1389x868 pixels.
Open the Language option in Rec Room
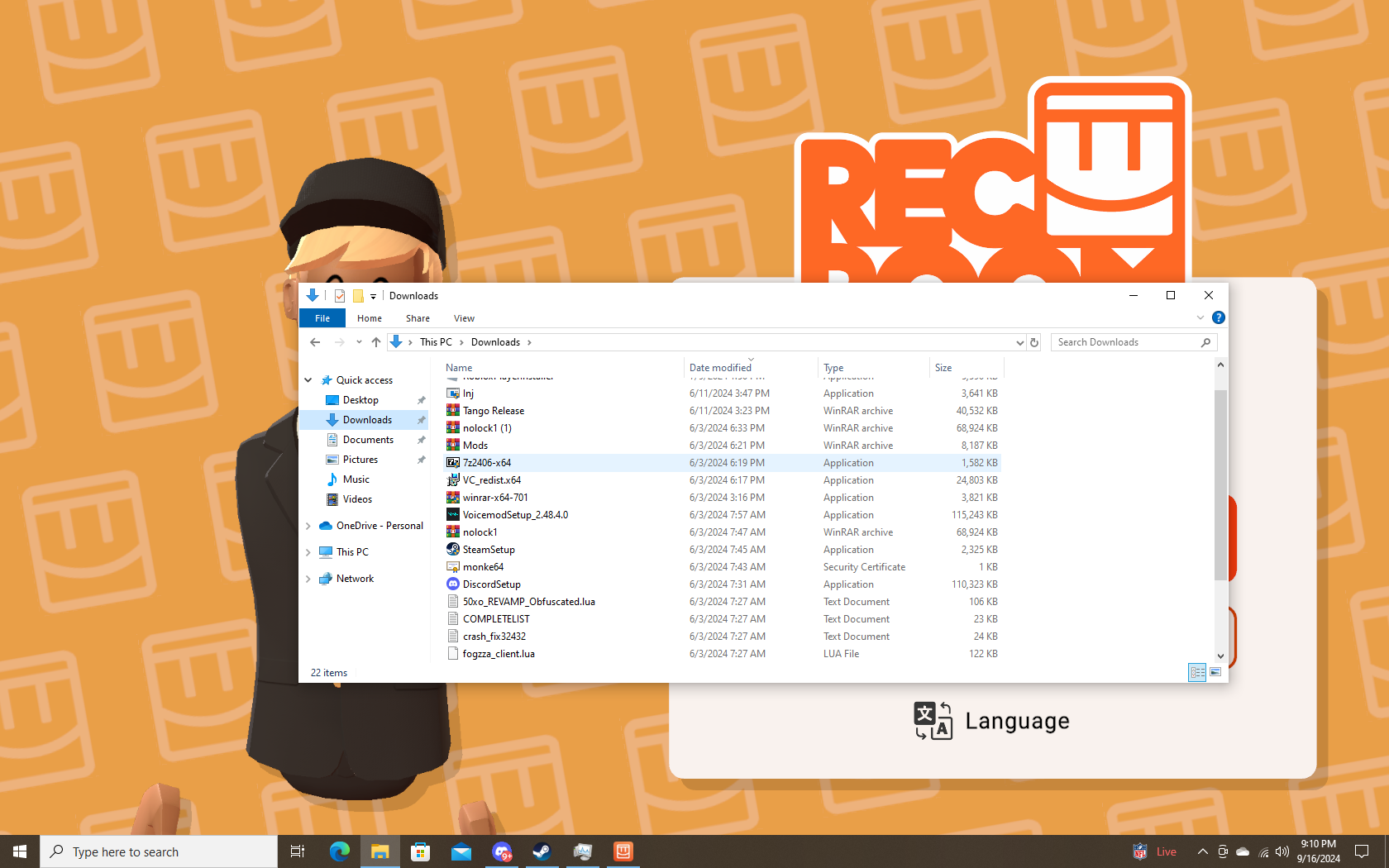pyautogui.click(x=991, y=721)
